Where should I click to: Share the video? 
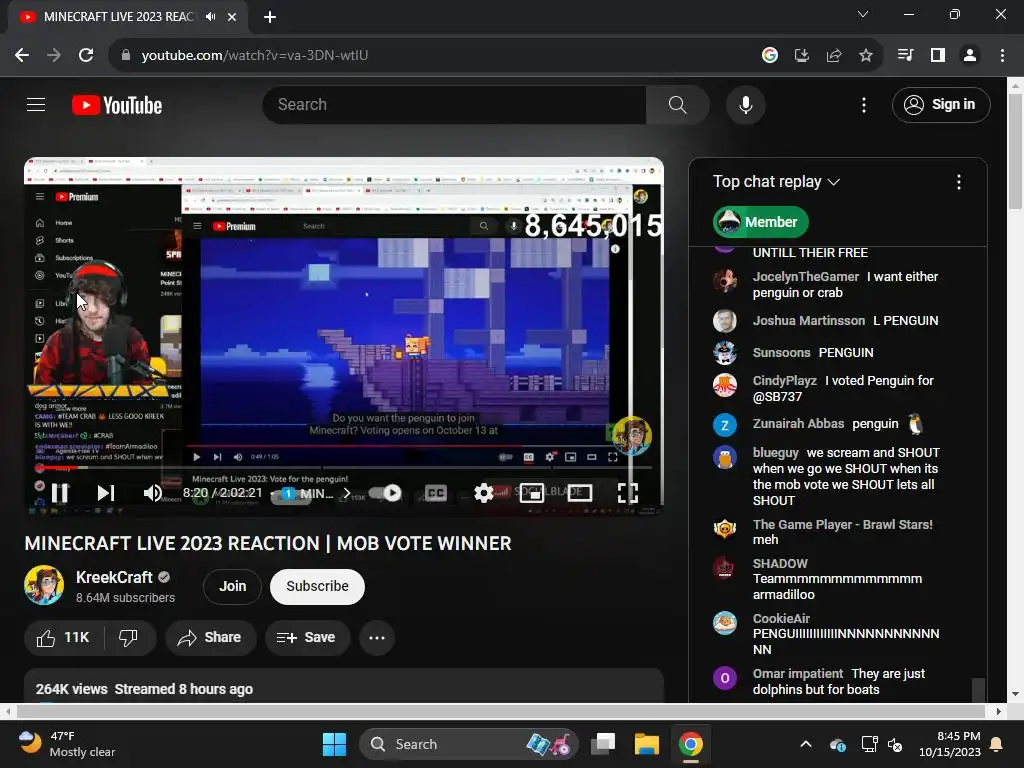[210, 637]
